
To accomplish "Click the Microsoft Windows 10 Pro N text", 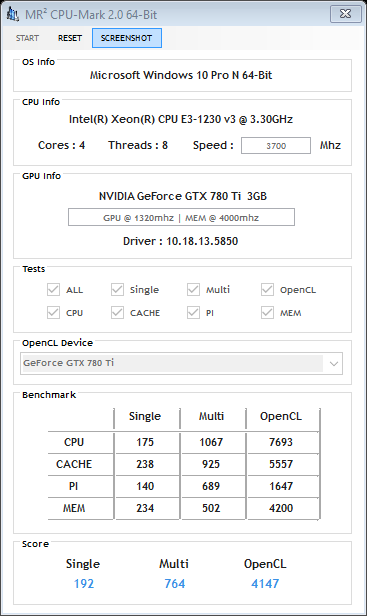I will [x=181, y=75].
